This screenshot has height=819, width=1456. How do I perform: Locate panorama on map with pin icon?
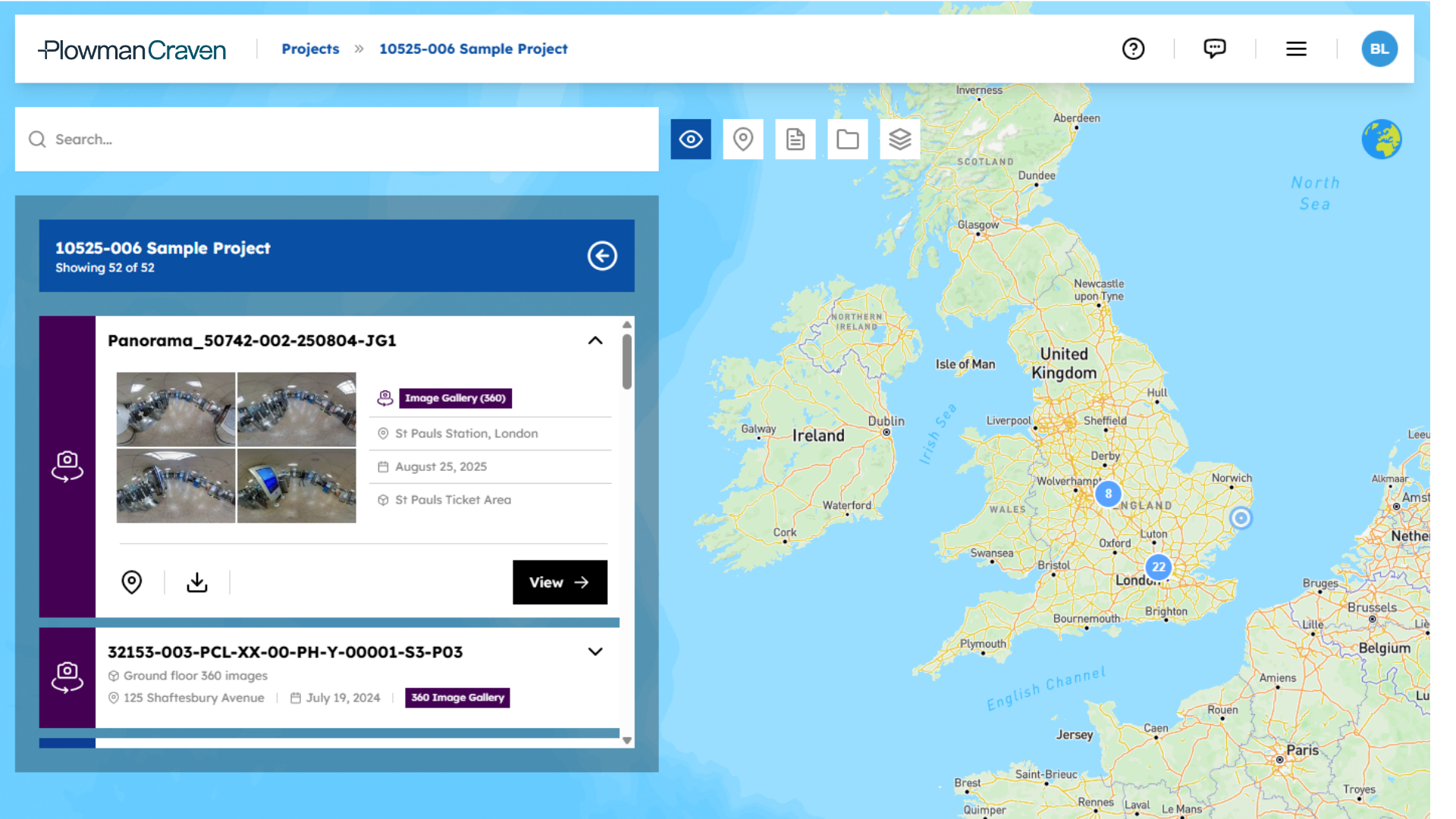tap(131, 582)
